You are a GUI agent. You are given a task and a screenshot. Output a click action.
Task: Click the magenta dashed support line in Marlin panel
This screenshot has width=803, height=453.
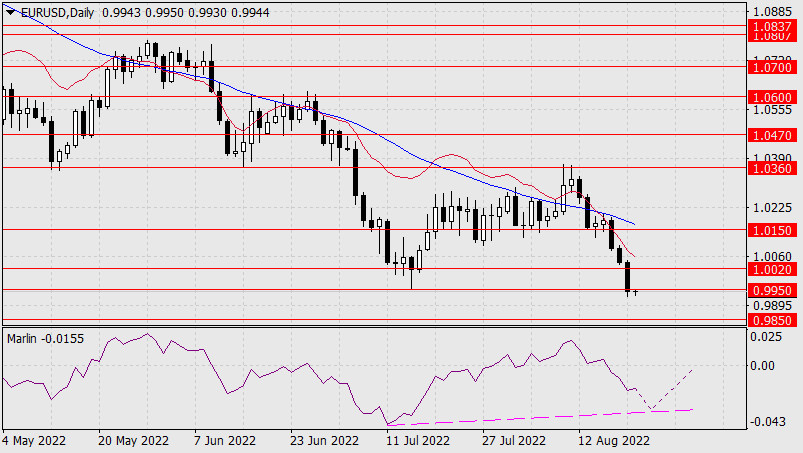[x=538, y=418]
